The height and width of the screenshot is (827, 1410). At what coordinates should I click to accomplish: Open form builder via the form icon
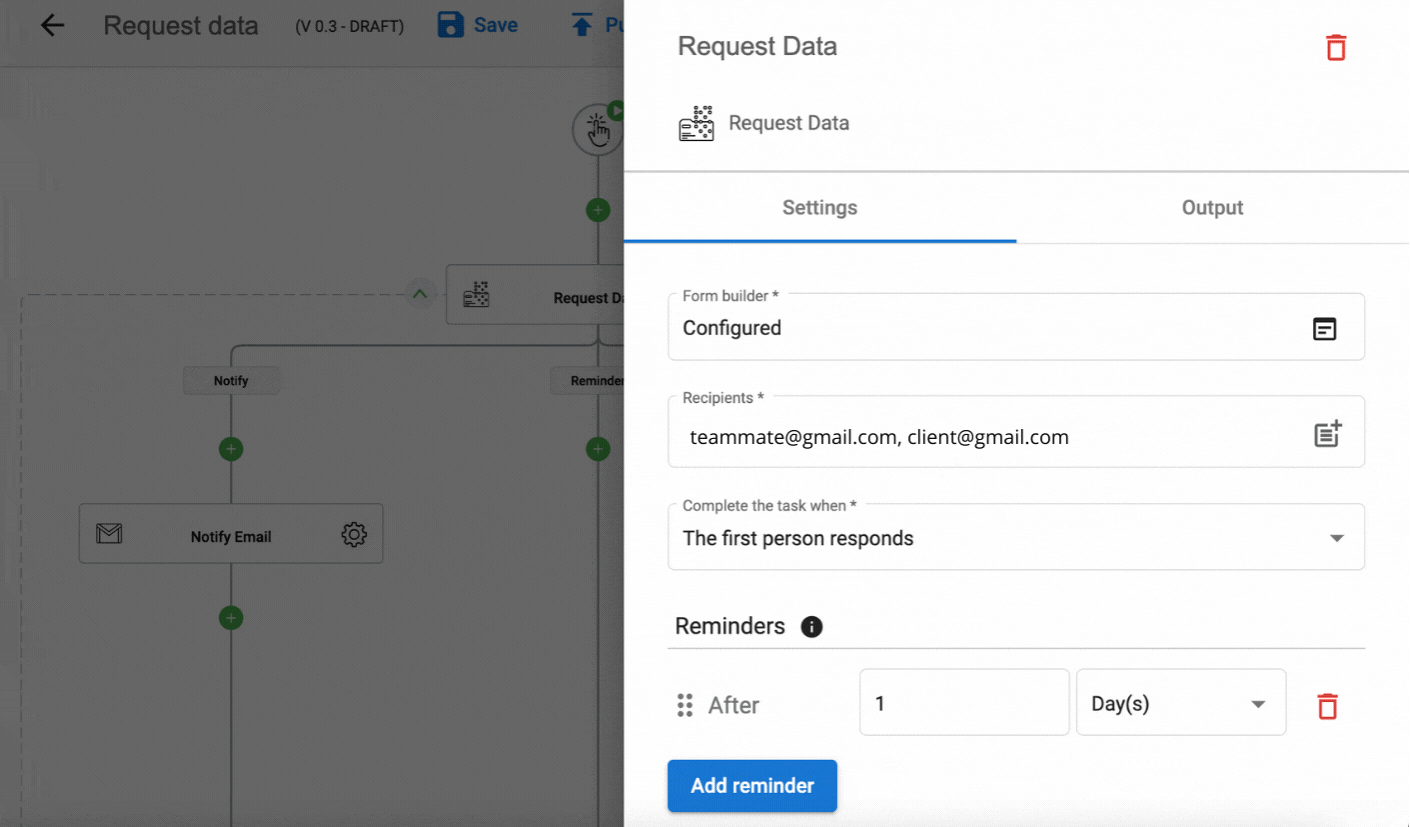coord(1325,328)
